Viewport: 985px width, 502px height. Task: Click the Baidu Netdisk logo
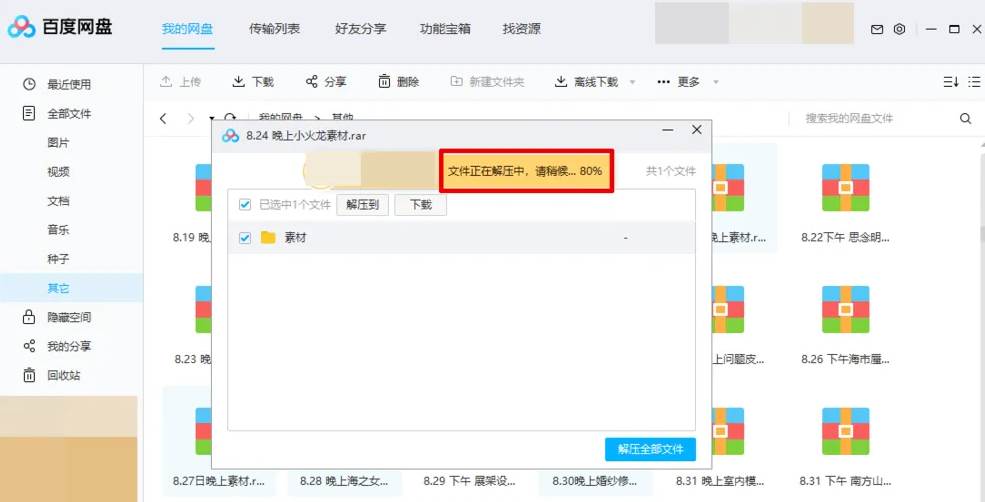click(60, 27)
